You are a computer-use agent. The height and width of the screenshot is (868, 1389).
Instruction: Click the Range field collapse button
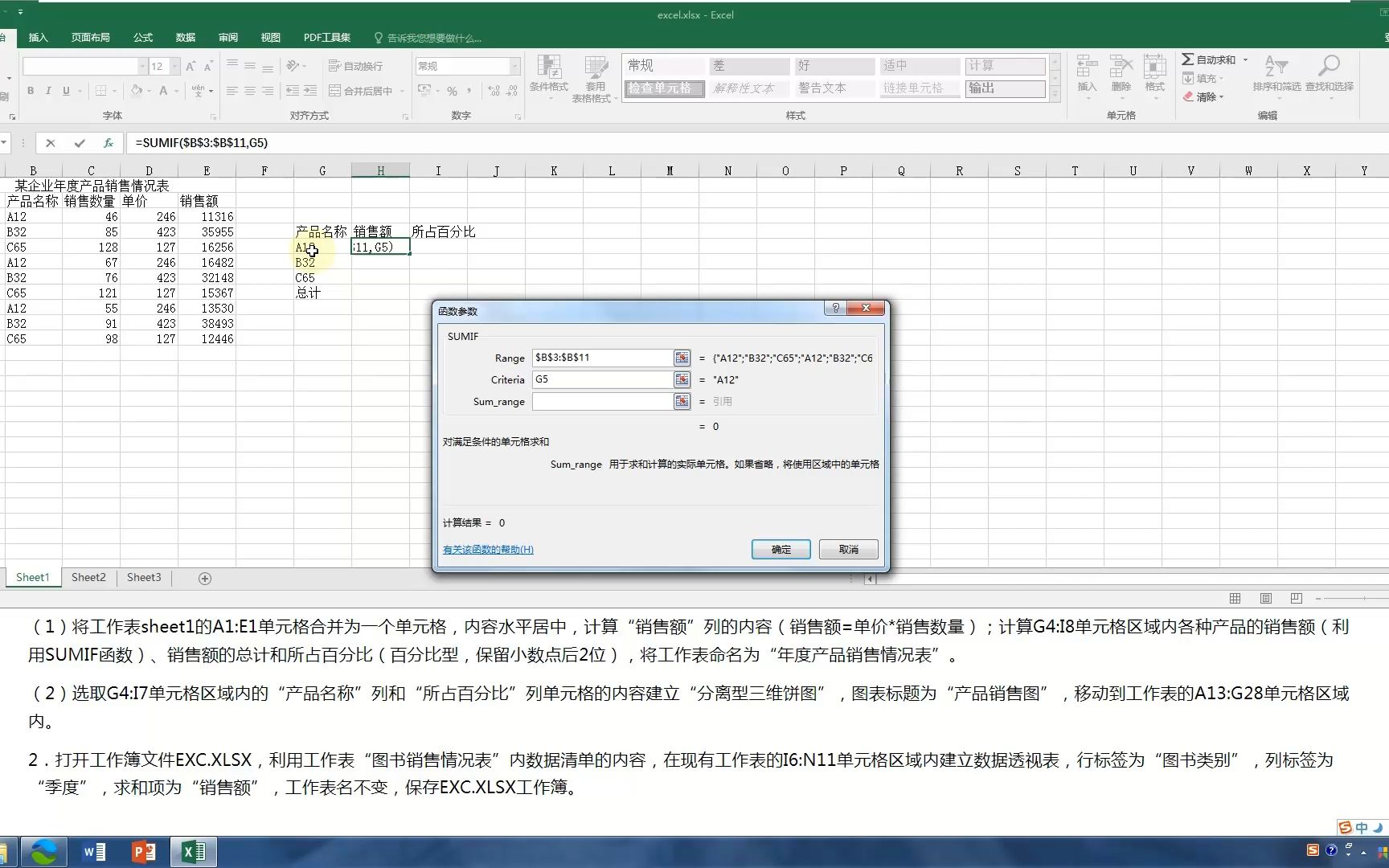(x=682, y=358)
